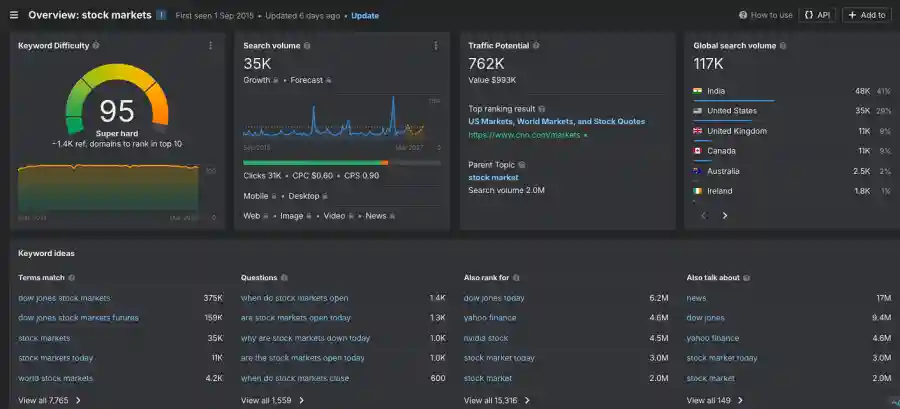Open the API button
This screenshot has width=900, height=409.
click(x=817, y=15)
